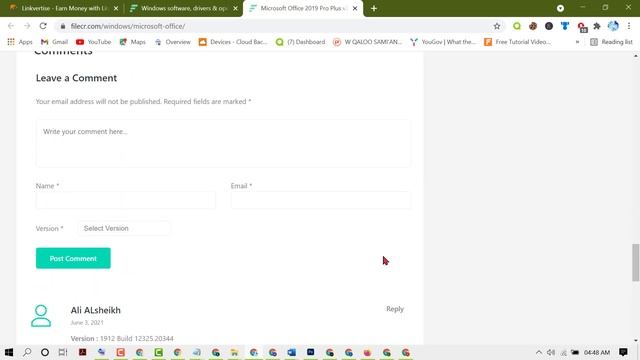
Task: Click the tab search circle arrow button
Action: (560, 8)
